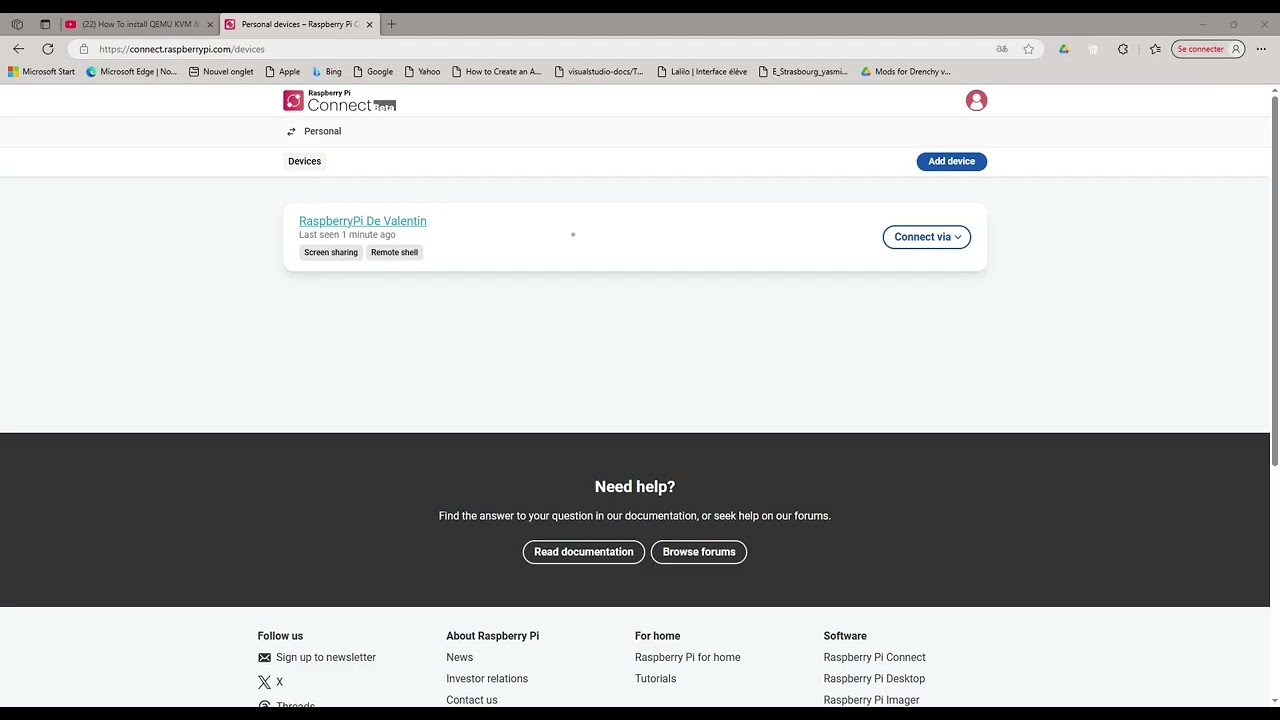Open the Google Drive extension icon
The width and height of the screenshot is (1280, 720).
tap(1064, 49)
